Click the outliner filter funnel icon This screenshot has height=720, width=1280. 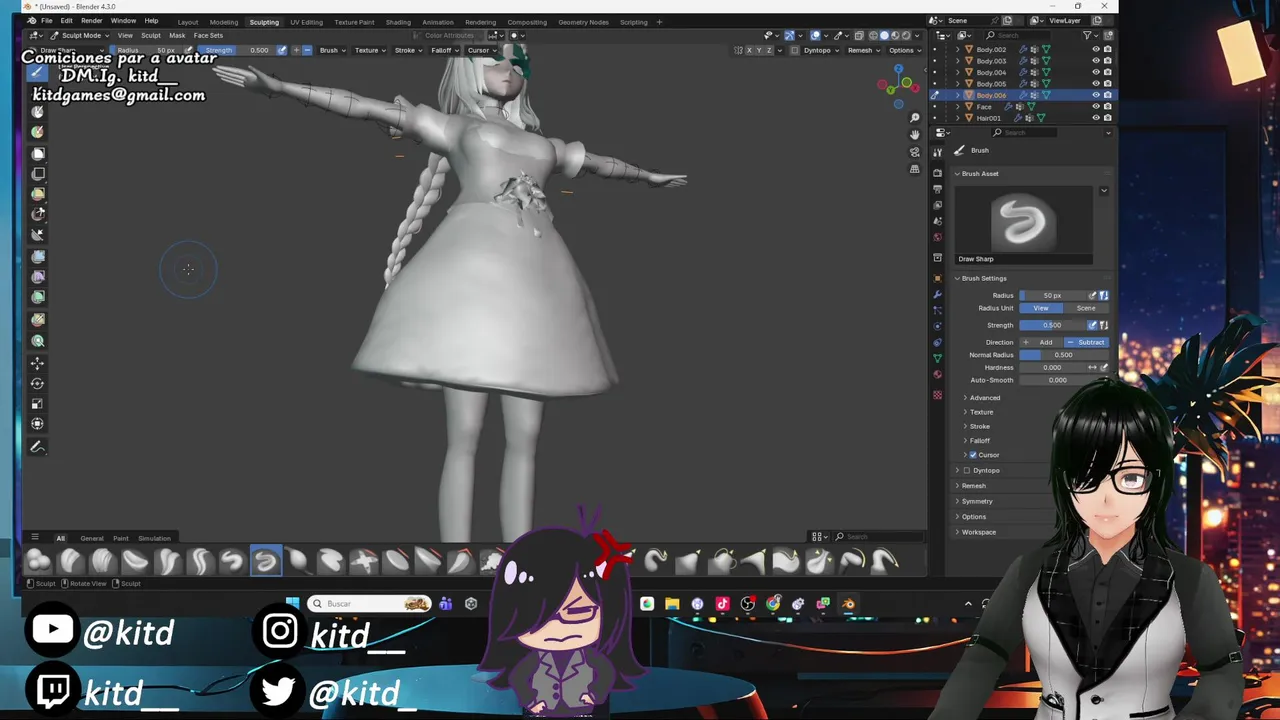[x=1088, y=36]
